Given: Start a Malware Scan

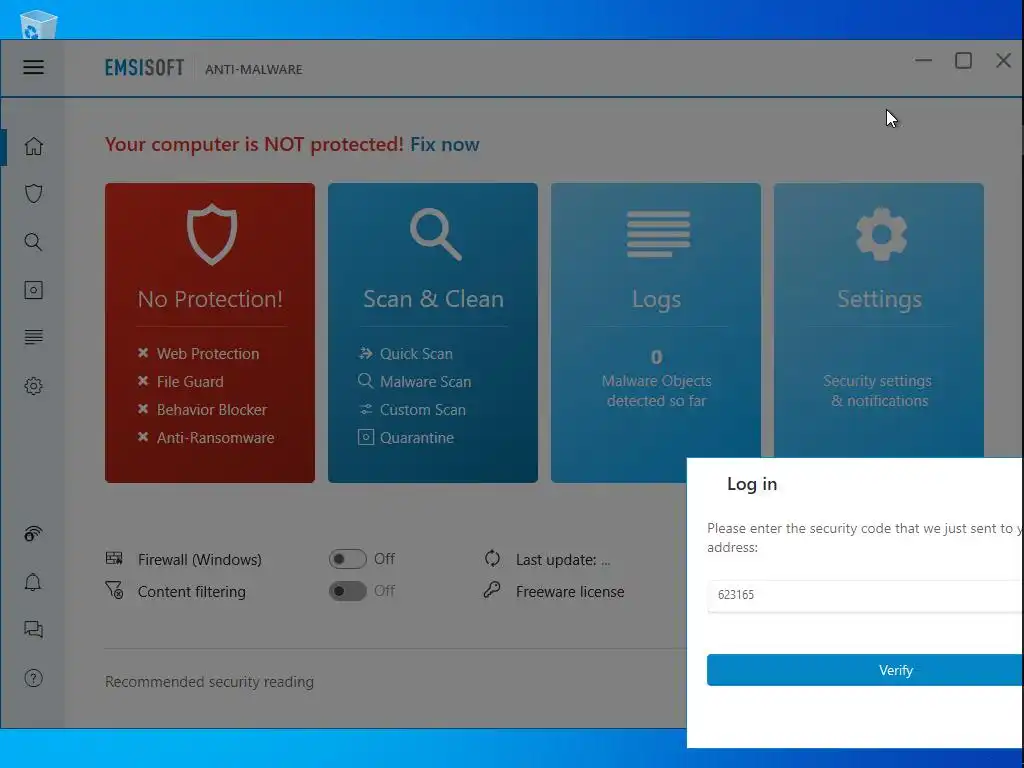Looking at the screenshot, I should tap(425, 381).
